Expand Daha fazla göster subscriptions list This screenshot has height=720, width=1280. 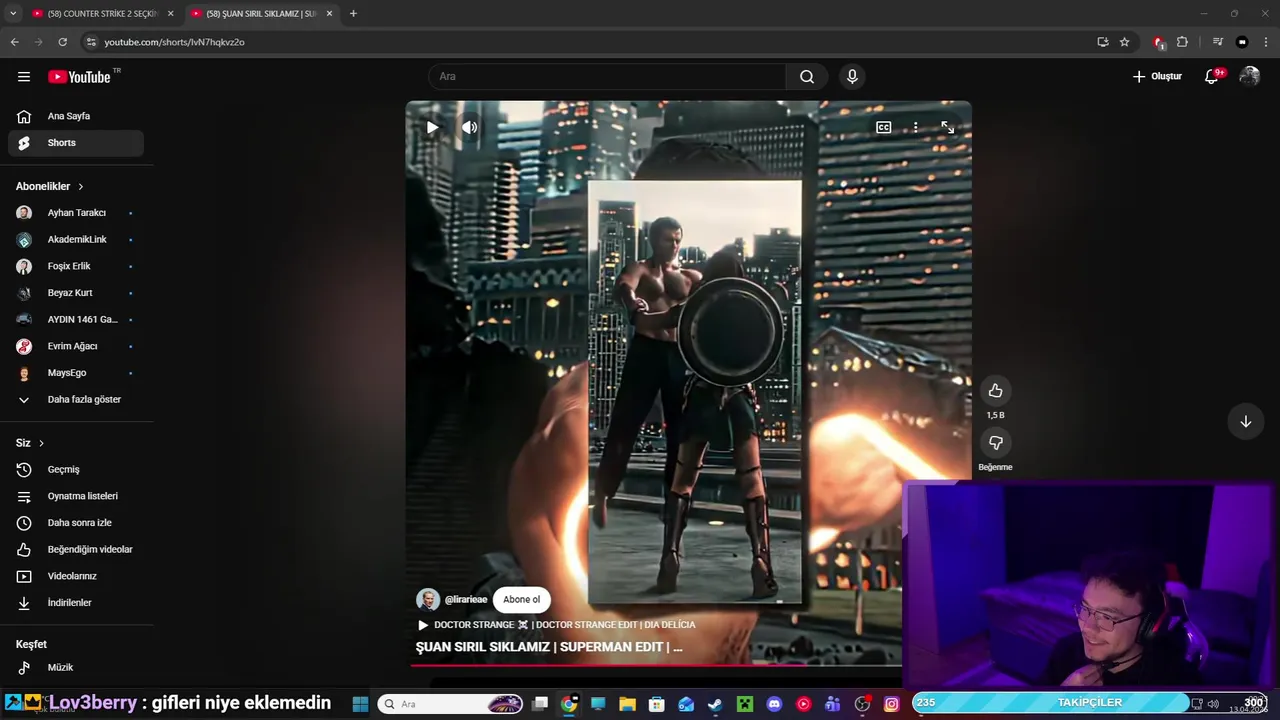[x=76, y=400]
